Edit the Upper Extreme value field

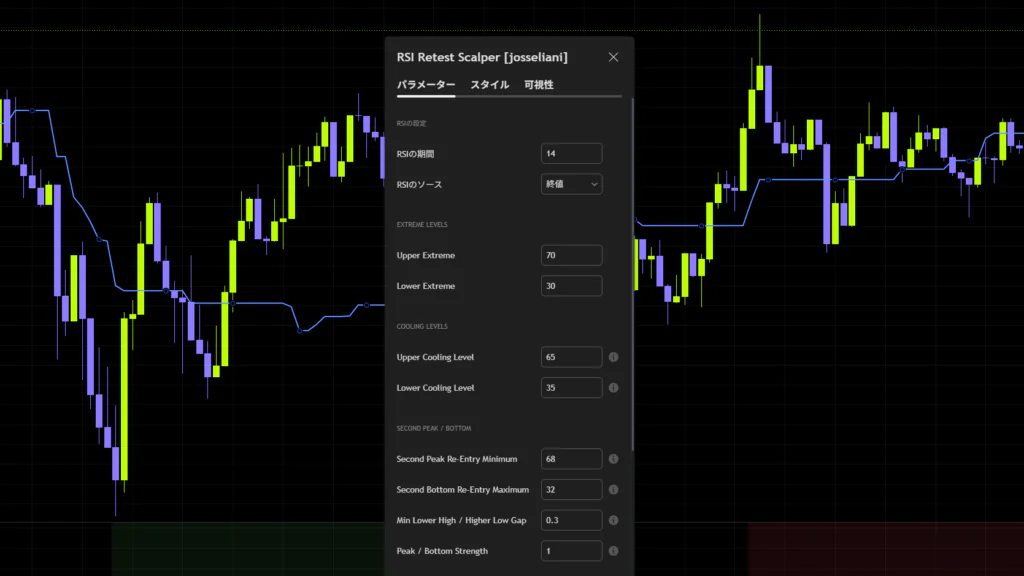point(571,255)
